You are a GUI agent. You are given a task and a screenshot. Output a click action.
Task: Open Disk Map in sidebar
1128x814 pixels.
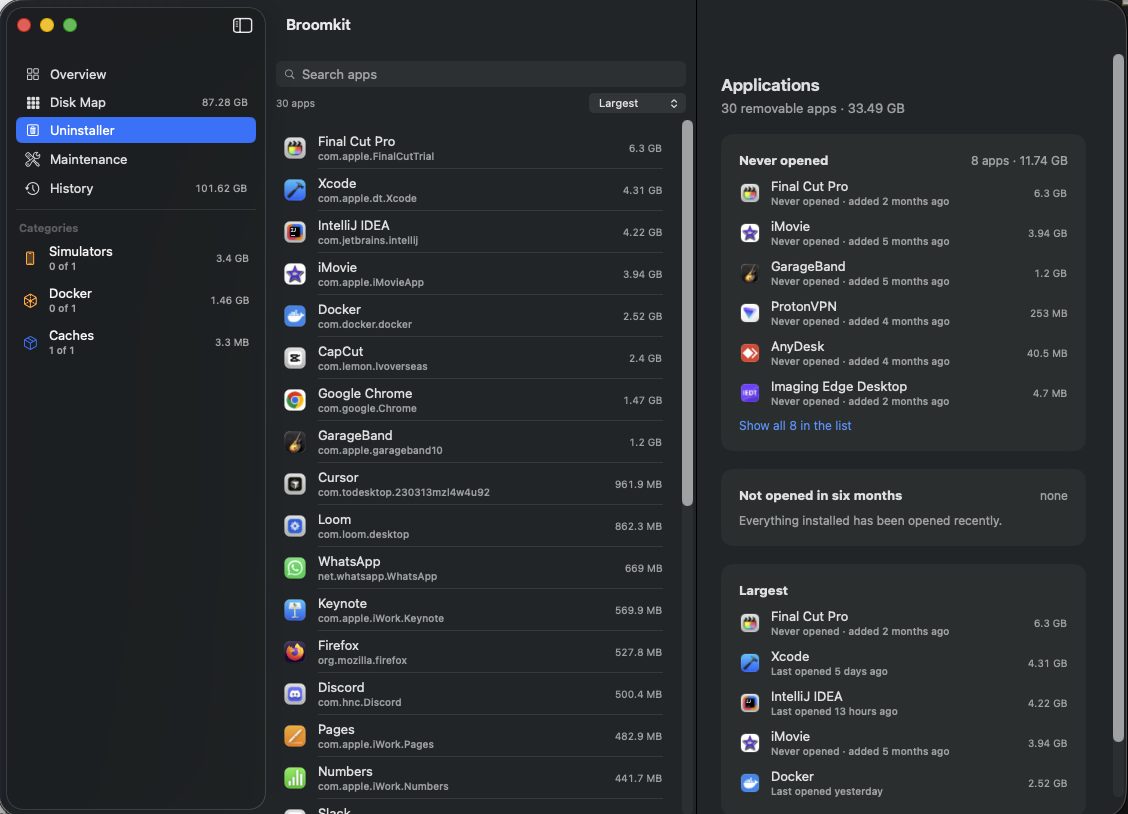pyautogui.click(x=136, y=102)
